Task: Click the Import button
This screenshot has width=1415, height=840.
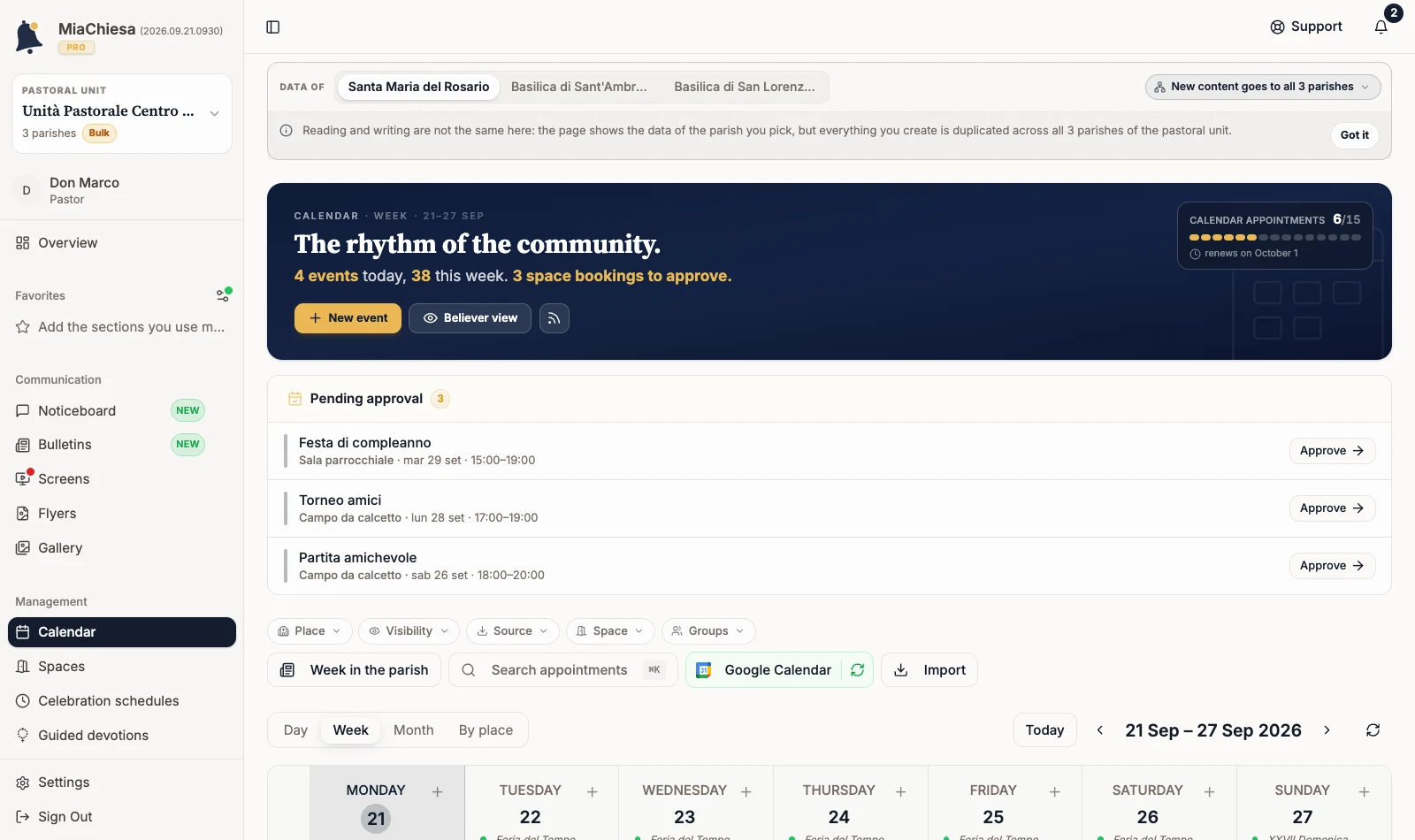Action: coord(929,670)
